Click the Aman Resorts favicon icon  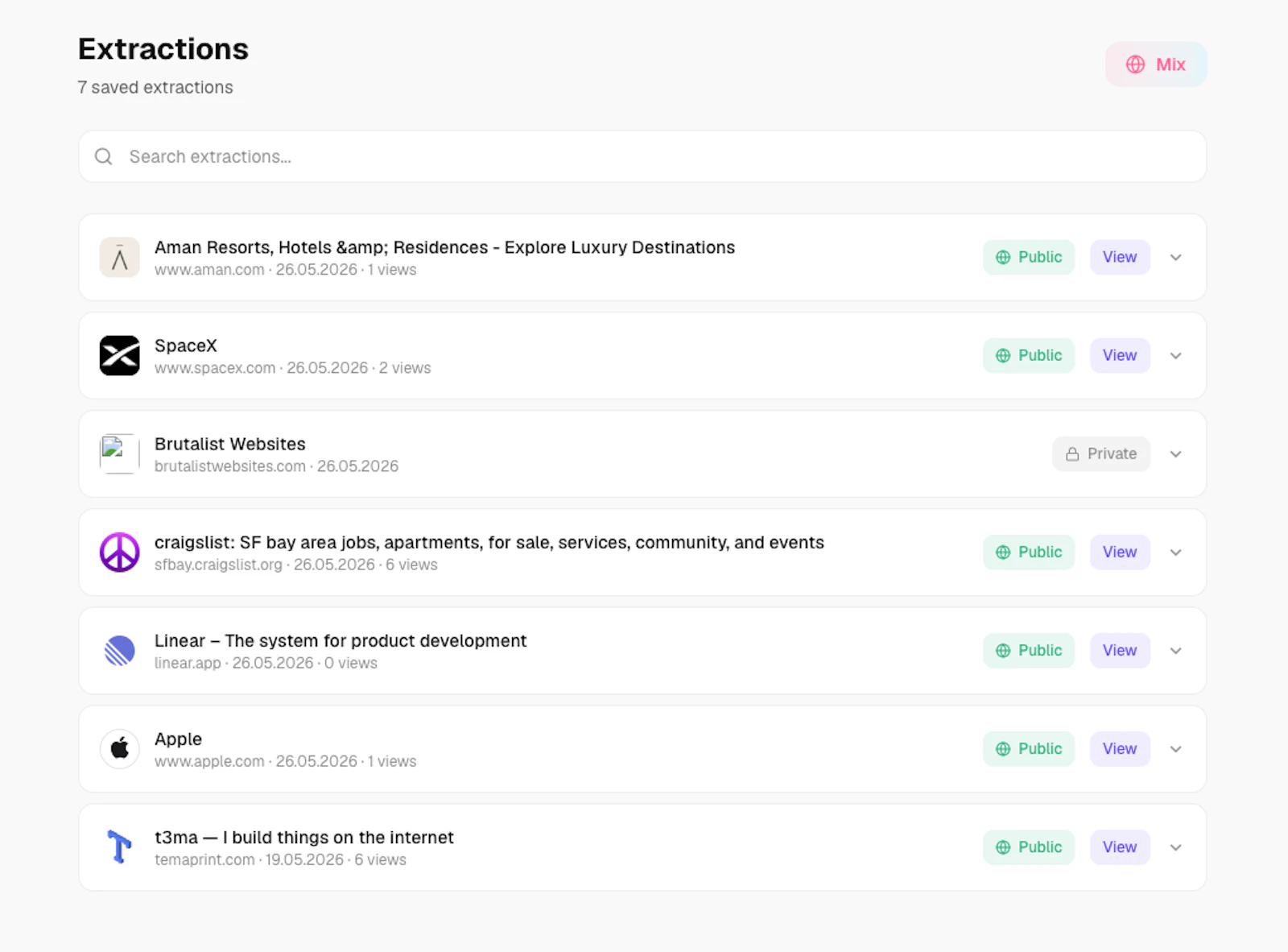pos(119,258)
